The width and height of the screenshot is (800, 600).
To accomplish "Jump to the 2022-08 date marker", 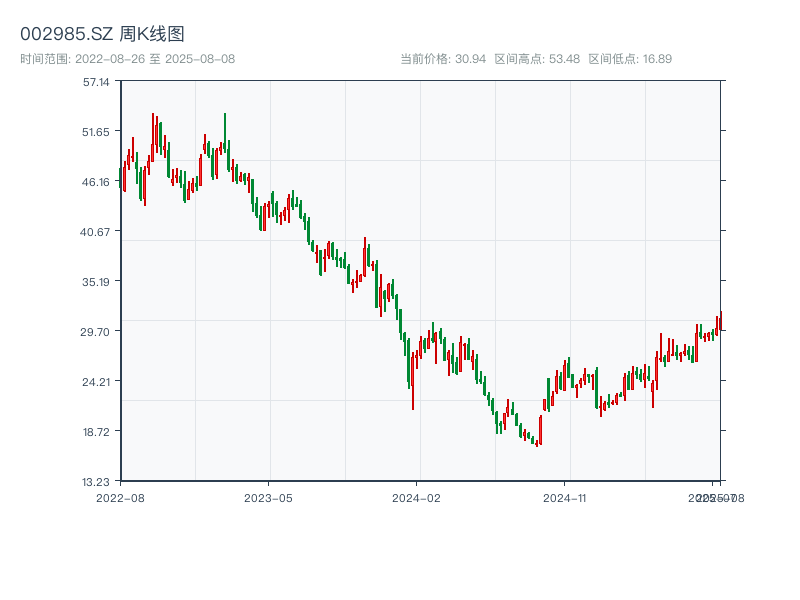I will point(120,497).
